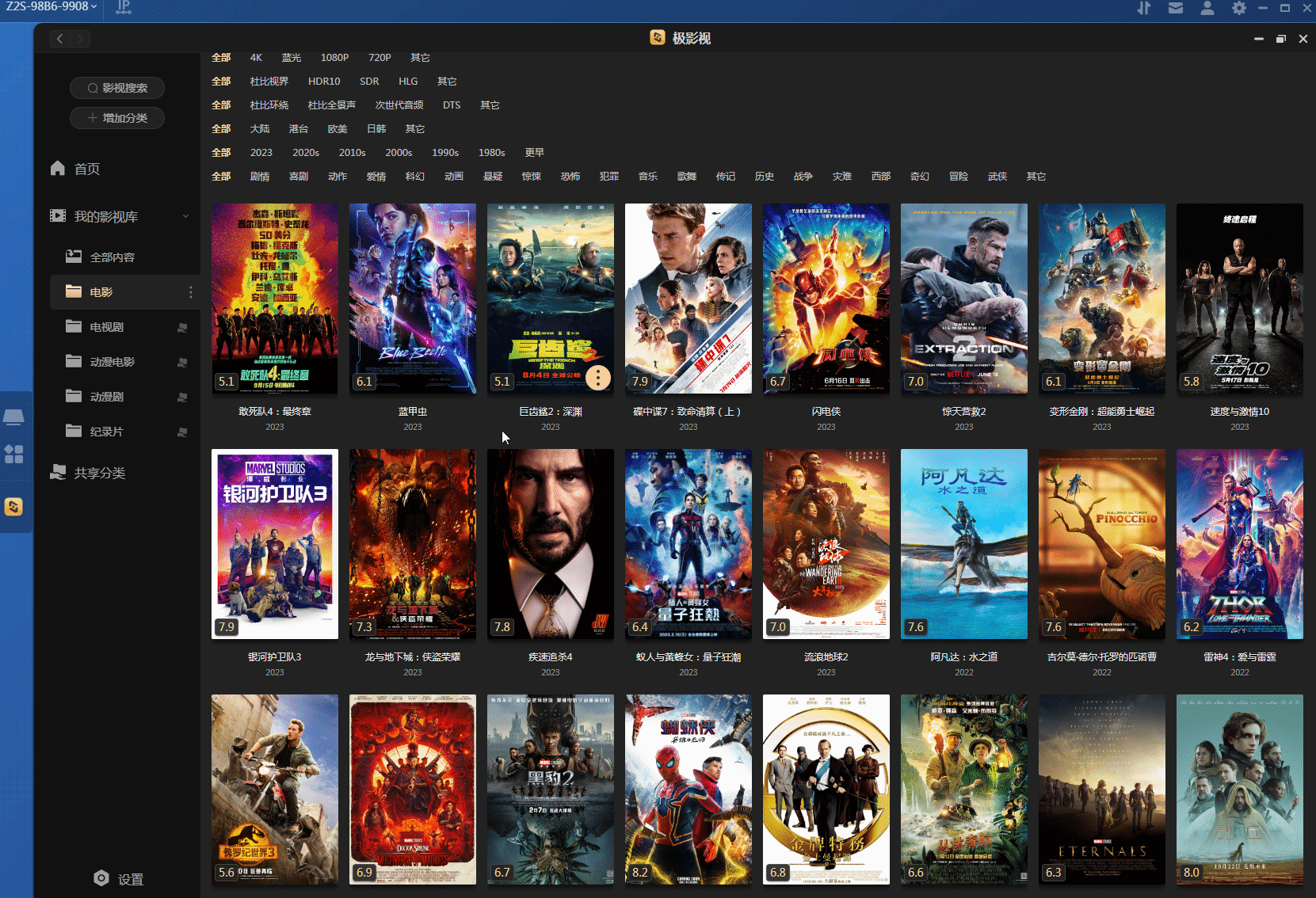
Task: Click the 极影视 app logo in title bar
Action: 658,38
